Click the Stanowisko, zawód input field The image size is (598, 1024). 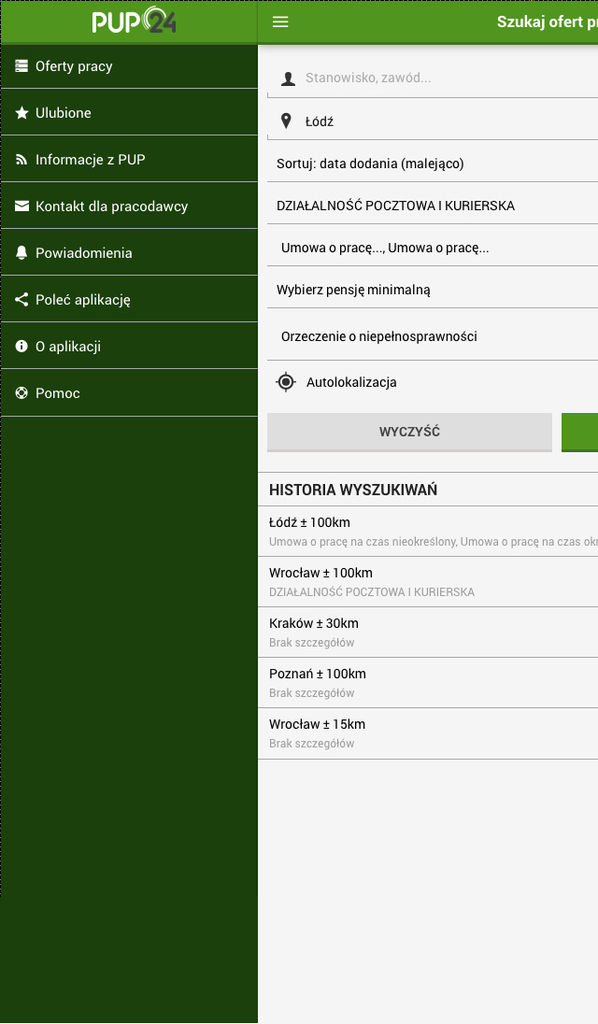432,78
